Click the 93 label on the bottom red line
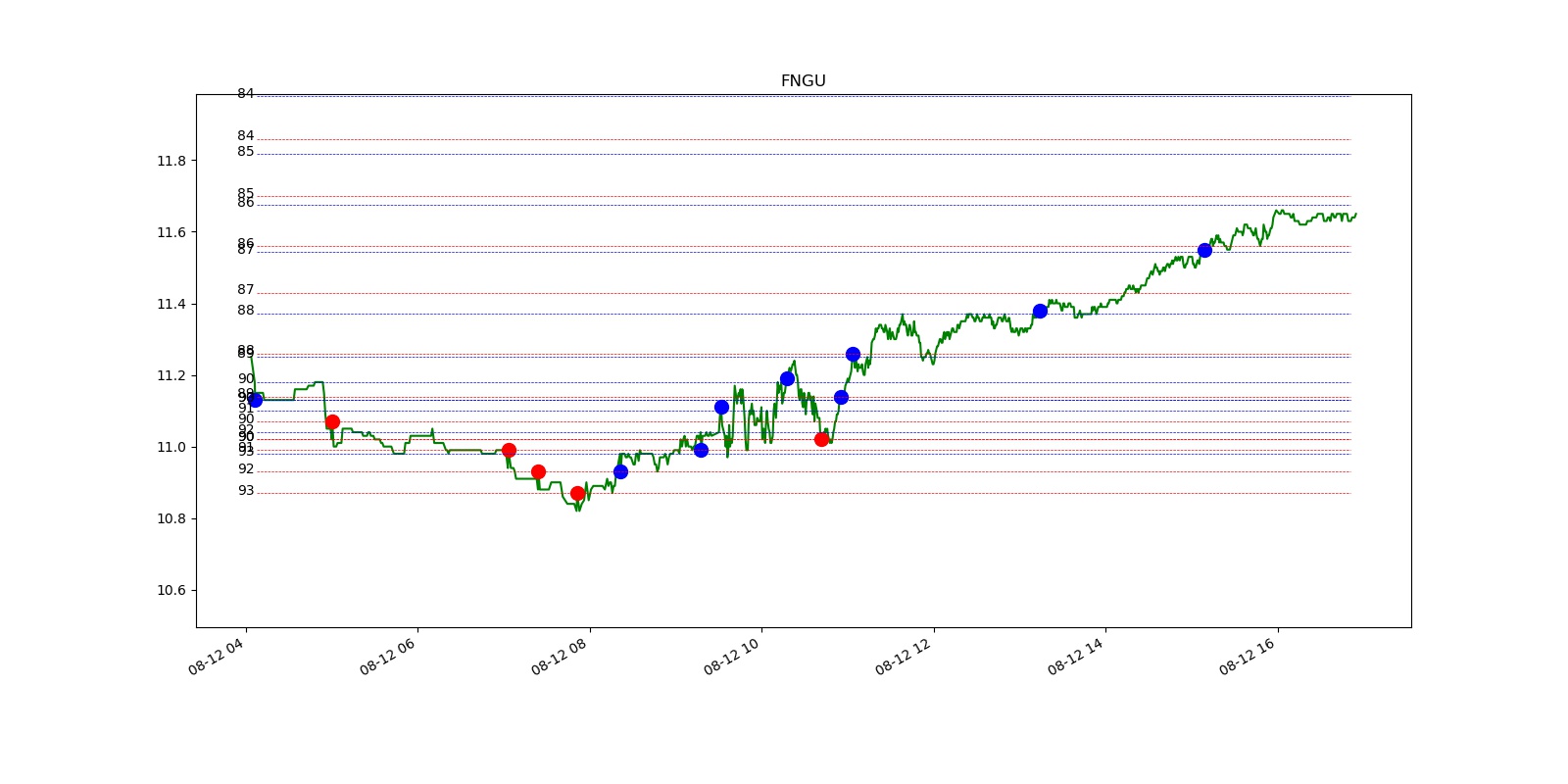1568x784 pixels. (245, 491)
